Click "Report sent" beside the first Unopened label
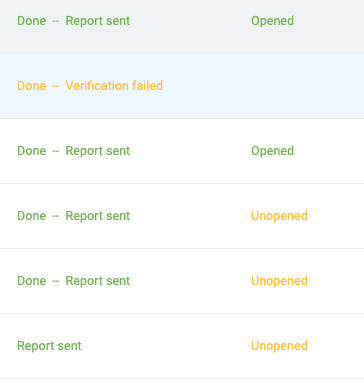Screen dimensions: 364x385 [x=98, y=216]
